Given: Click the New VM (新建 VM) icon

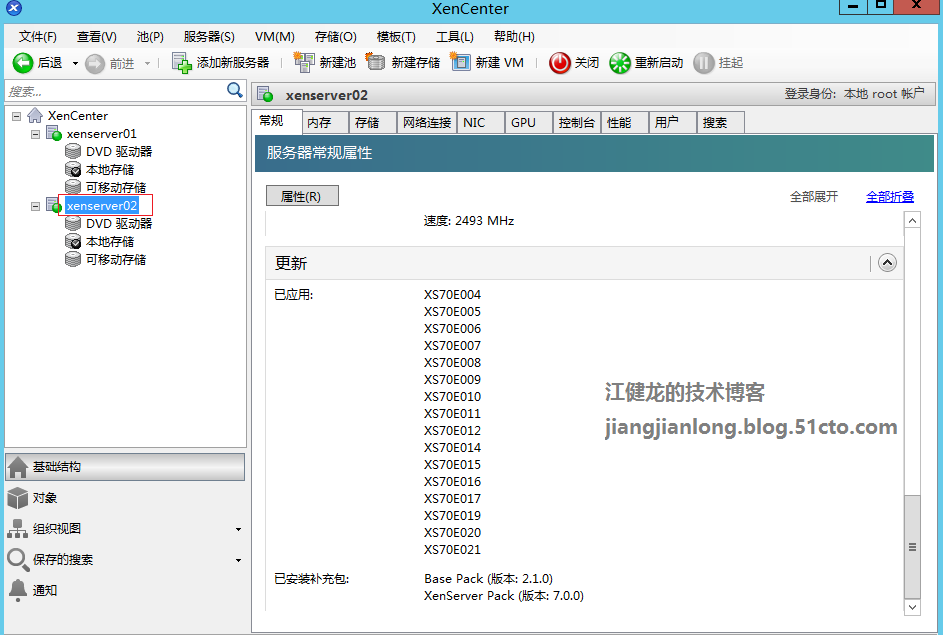Looking at the screenshot, I should click(460, 62).
